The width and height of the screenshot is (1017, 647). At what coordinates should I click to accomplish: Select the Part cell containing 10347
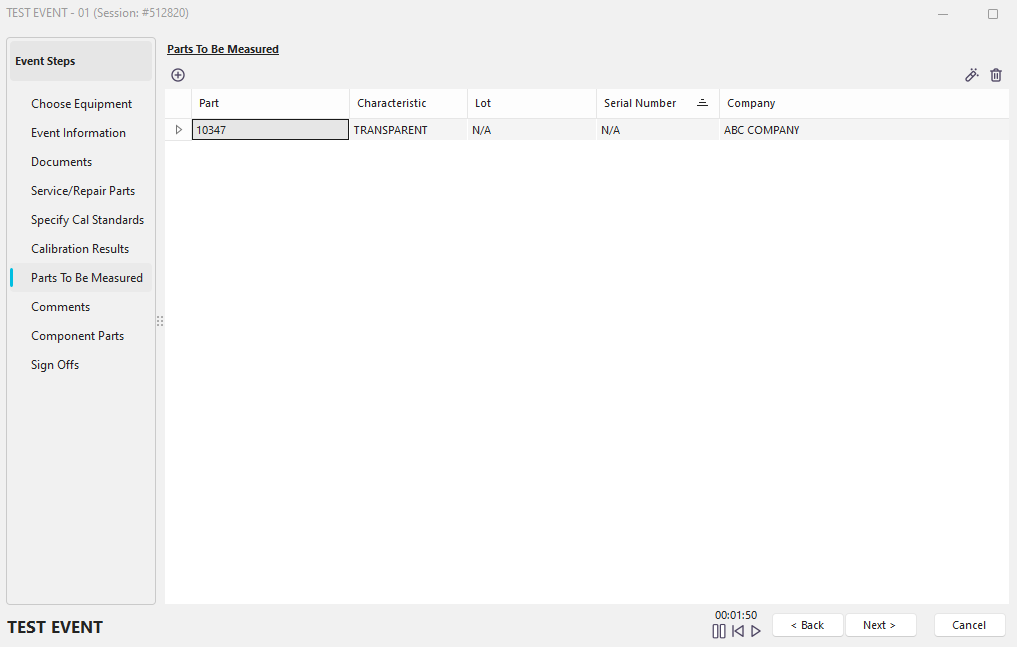(270, 130)
